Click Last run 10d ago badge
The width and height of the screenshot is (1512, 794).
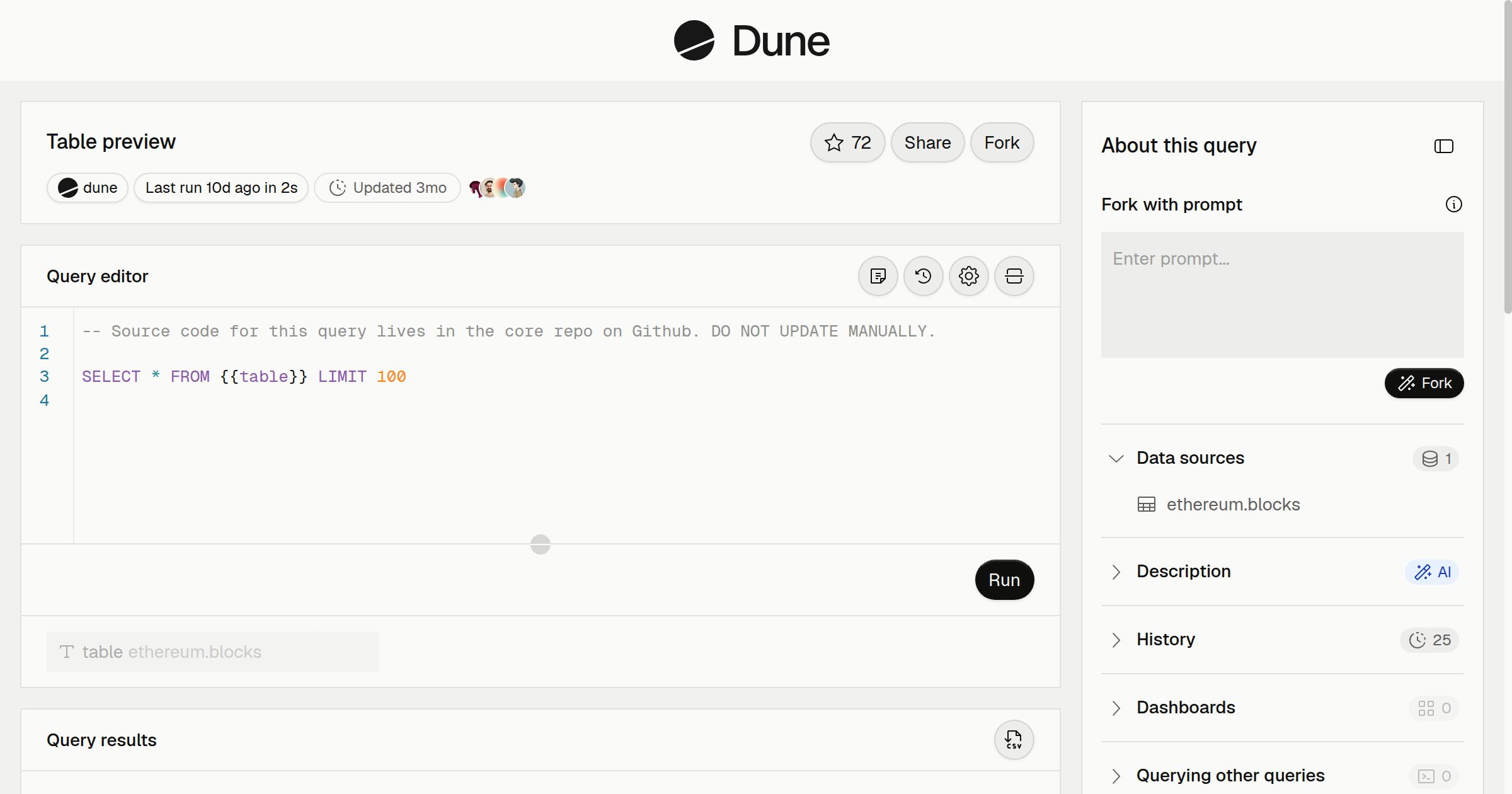tap(221, 188)
